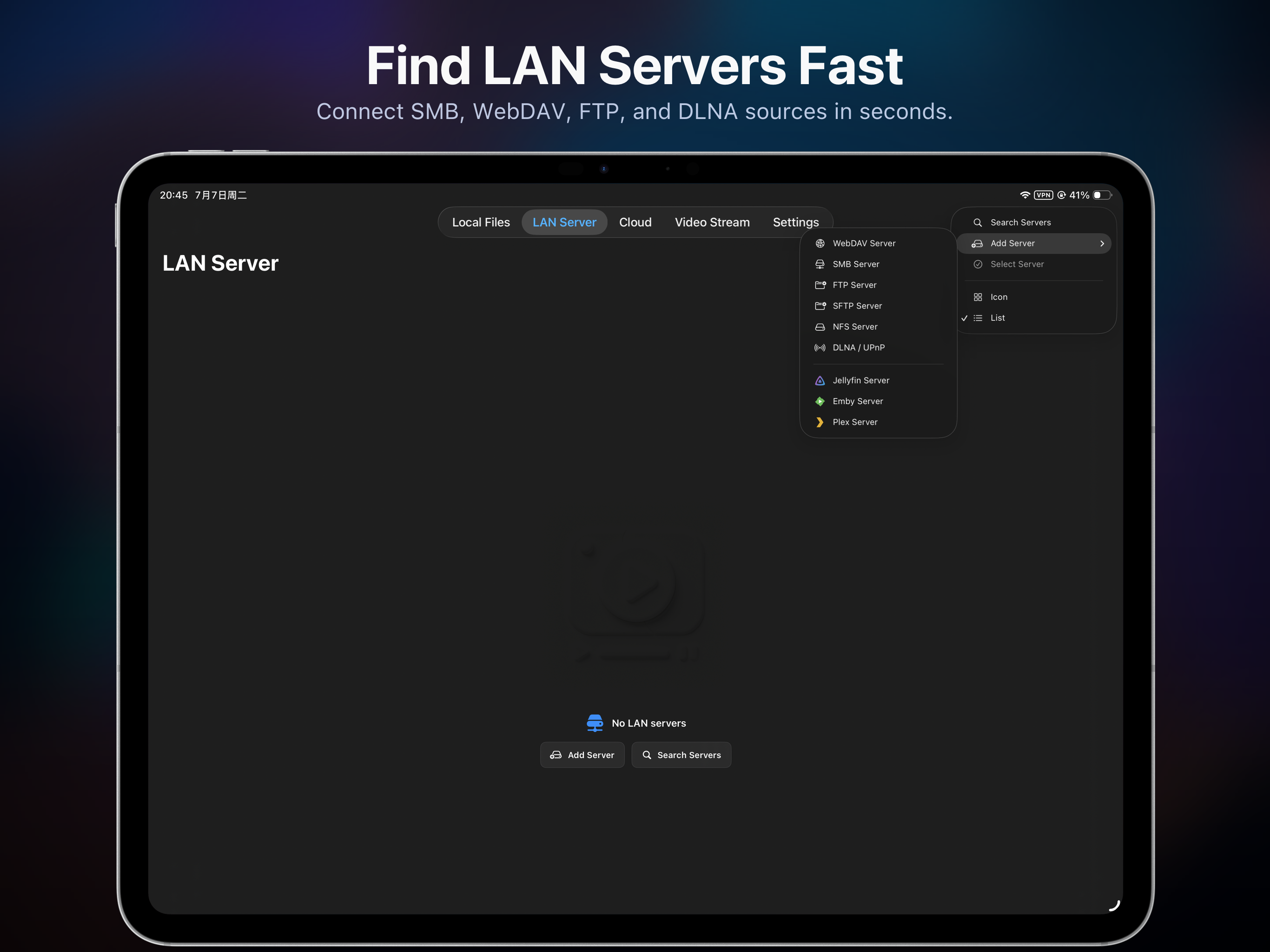Screen dimensions: 1270x952
Task: Pick SMB Server from the submenu
Action: [878, 264]
